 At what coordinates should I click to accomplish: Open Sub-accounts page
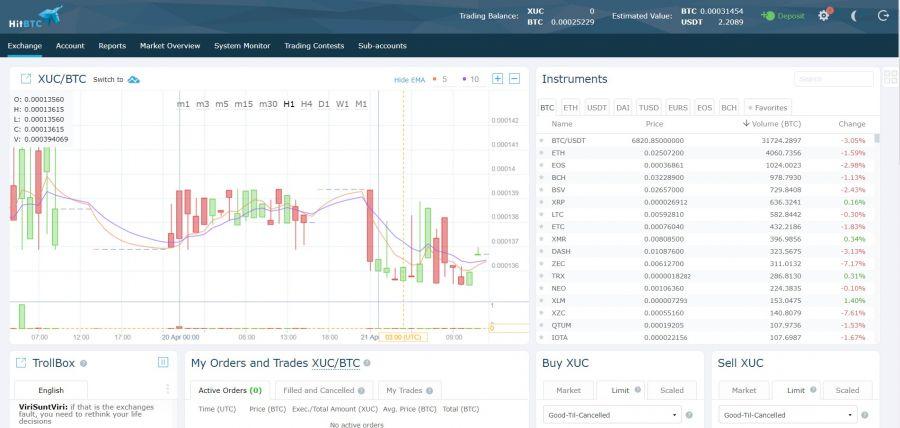click(382, 46)
